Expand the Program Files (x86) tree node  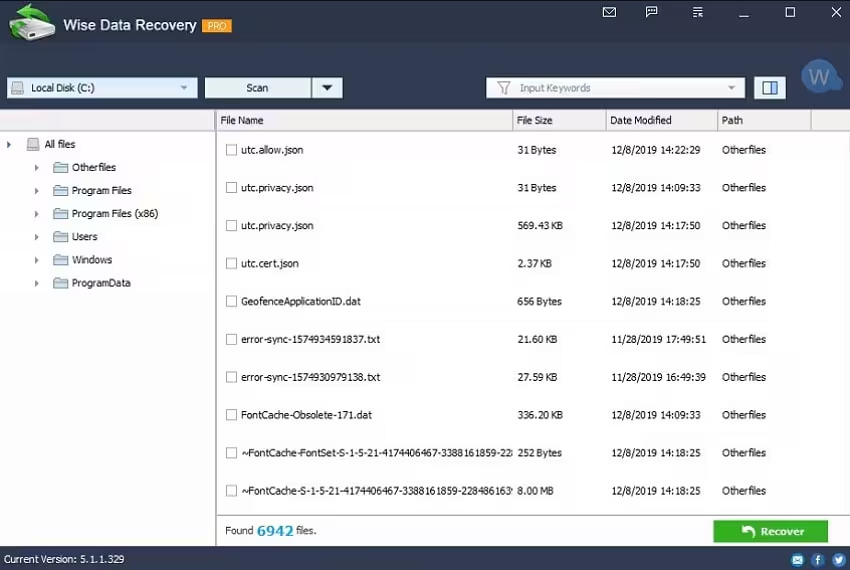pyautogui.click(x=36, y=214)
